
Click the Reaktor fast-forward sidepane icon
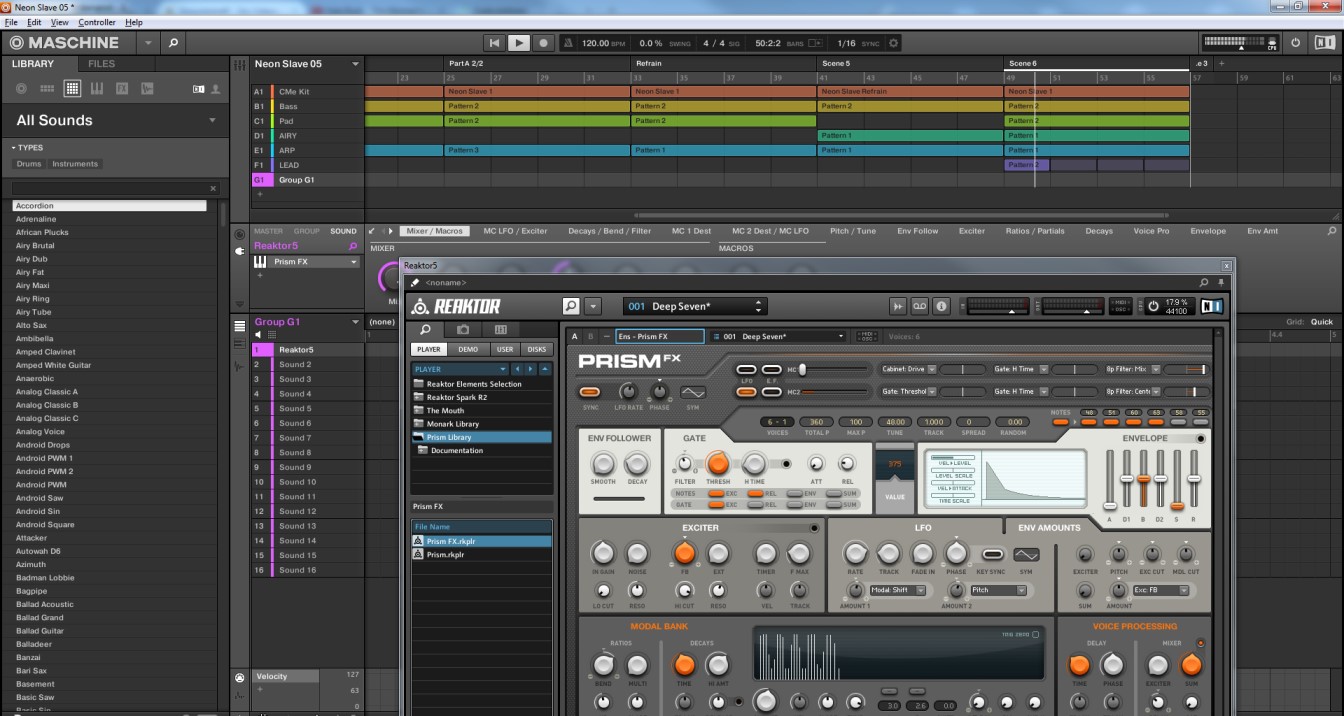pyautogui.click(x=898, y=306)
